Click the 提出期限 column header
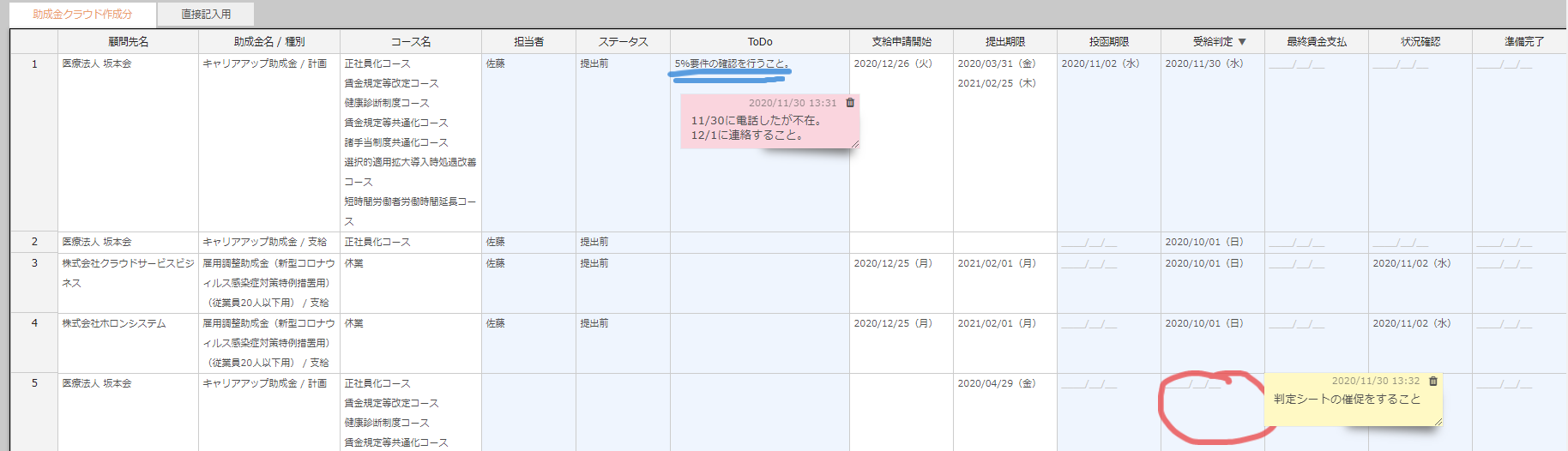Viewport: 1568px width, 451px height. [1004, 42]
